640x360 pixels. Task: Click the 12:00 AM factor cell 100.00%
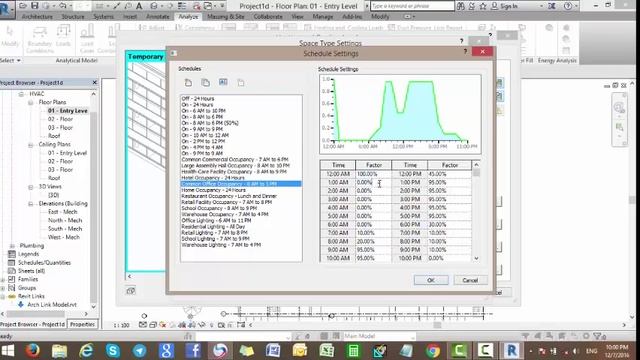(373, 174)
